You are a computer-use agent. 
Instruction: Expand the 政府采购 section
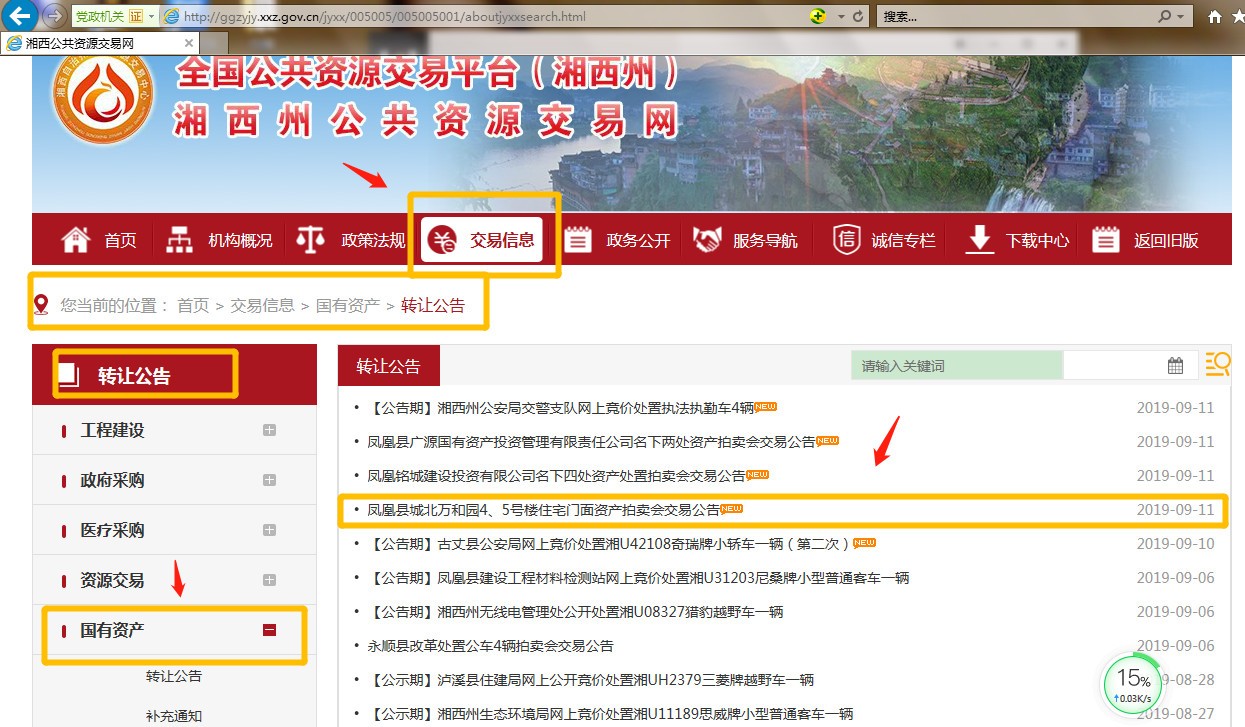pyautogui.click(x=268, y=479)
